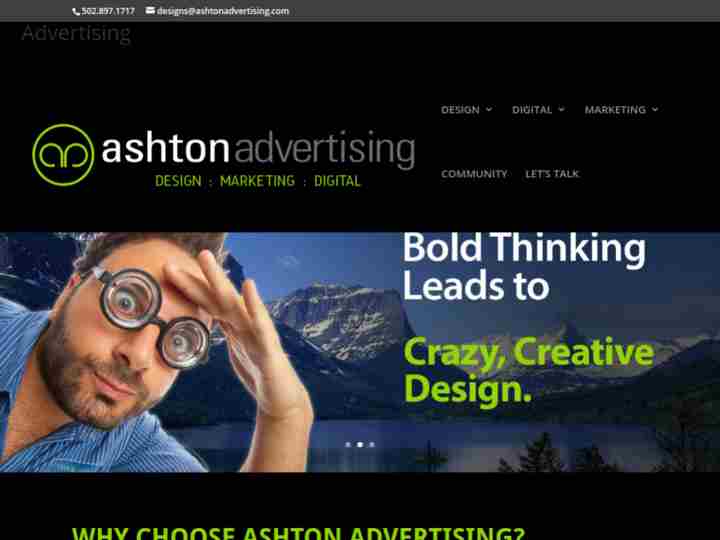Click the Digital navigation label
Image resolution: width=720 pixels, height=540 pixels.
532,110
